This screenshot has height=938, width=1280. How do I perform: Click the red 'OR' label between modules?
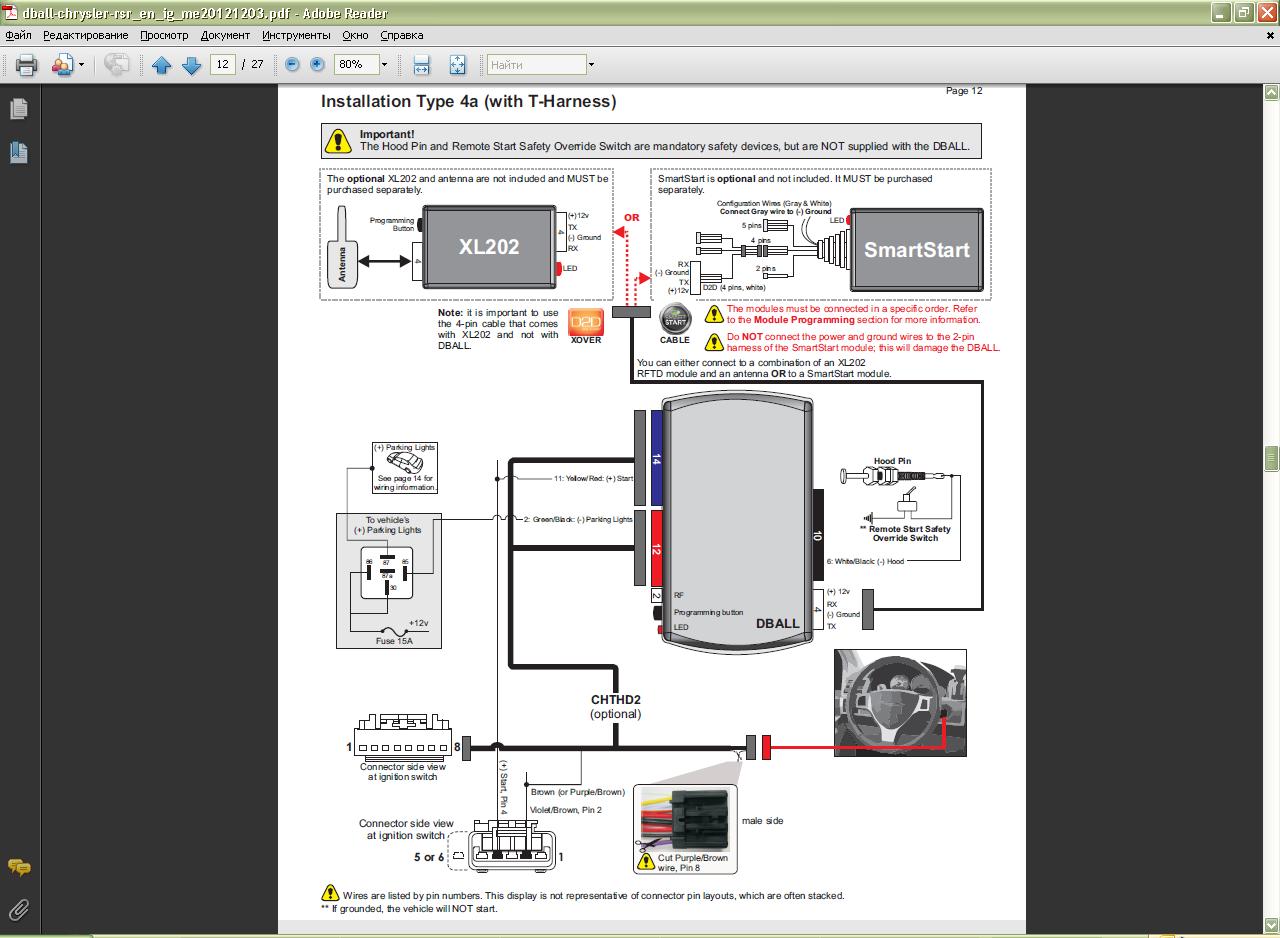pos(631,217)
